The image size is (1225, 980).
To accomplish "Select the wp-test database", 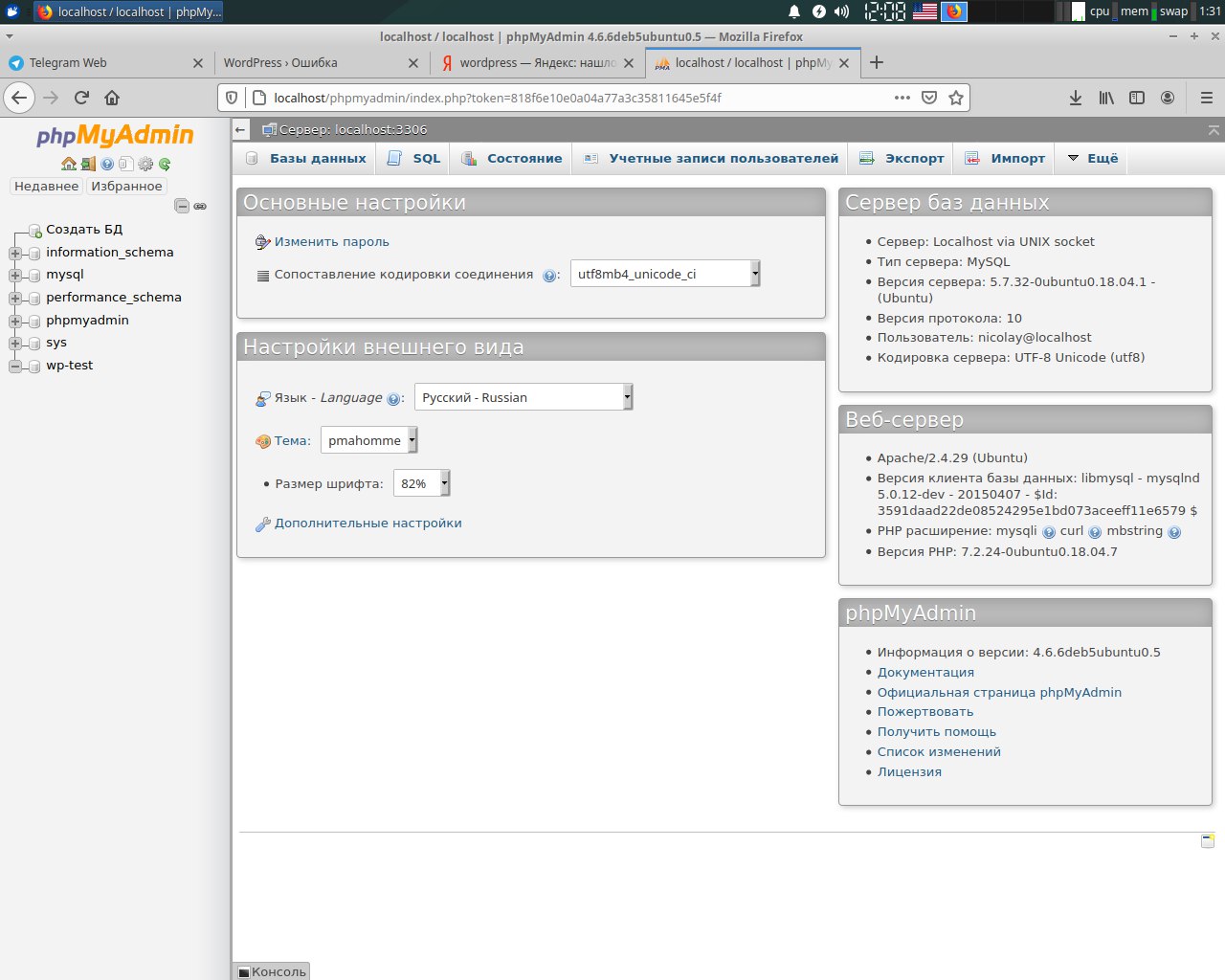I will 69,366.
